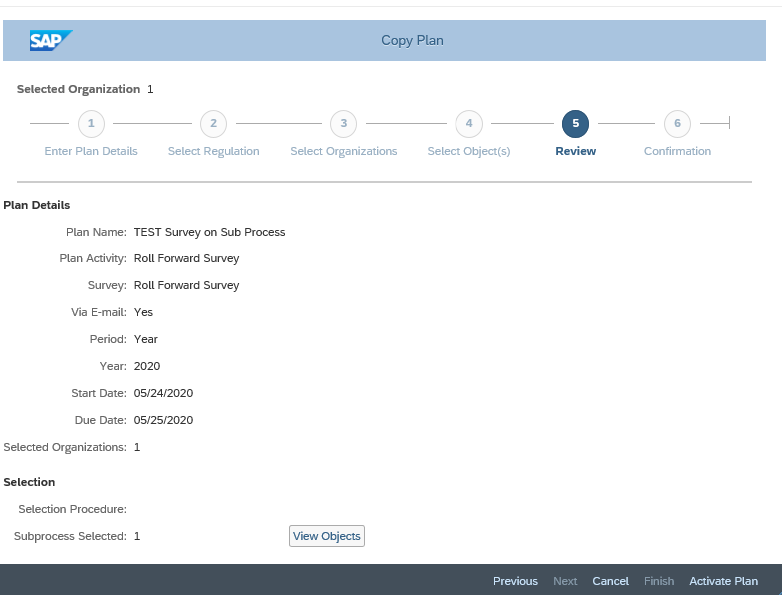Image resolution: width=782 pixels, height=595 pixels.
Task: Click the 'Subprocess Selected:' label
Action: [70, 536]
